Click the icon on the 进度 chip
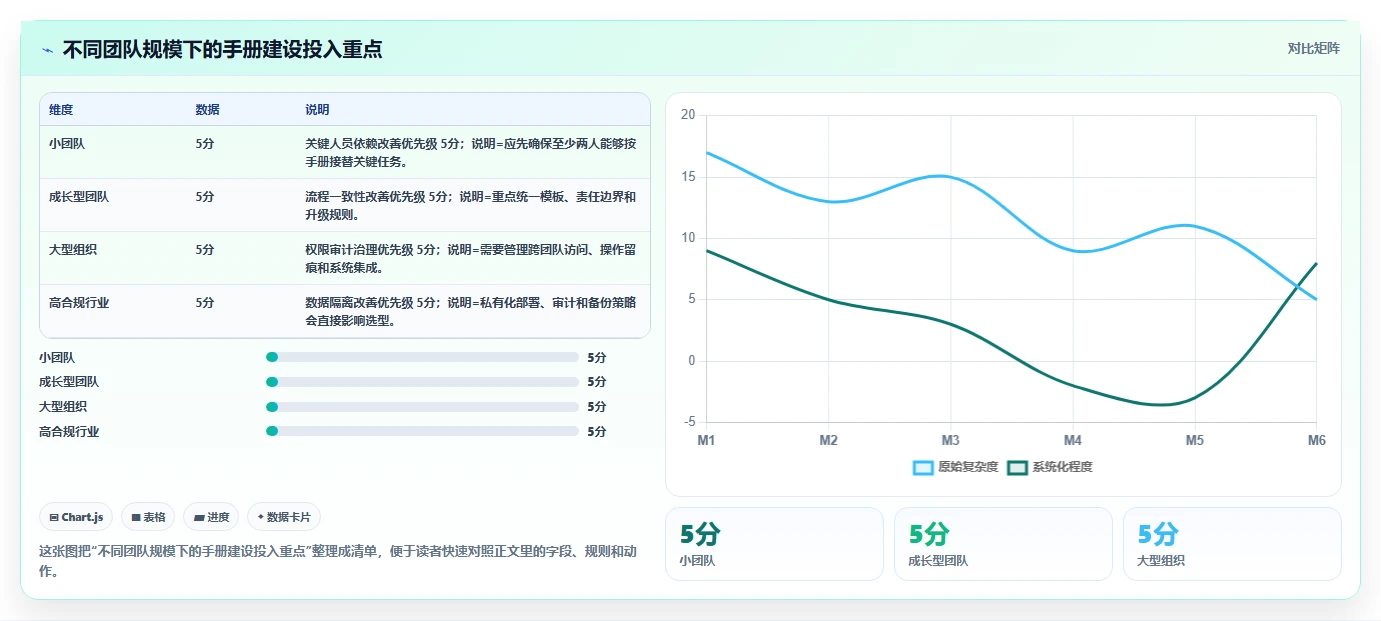 199,517
